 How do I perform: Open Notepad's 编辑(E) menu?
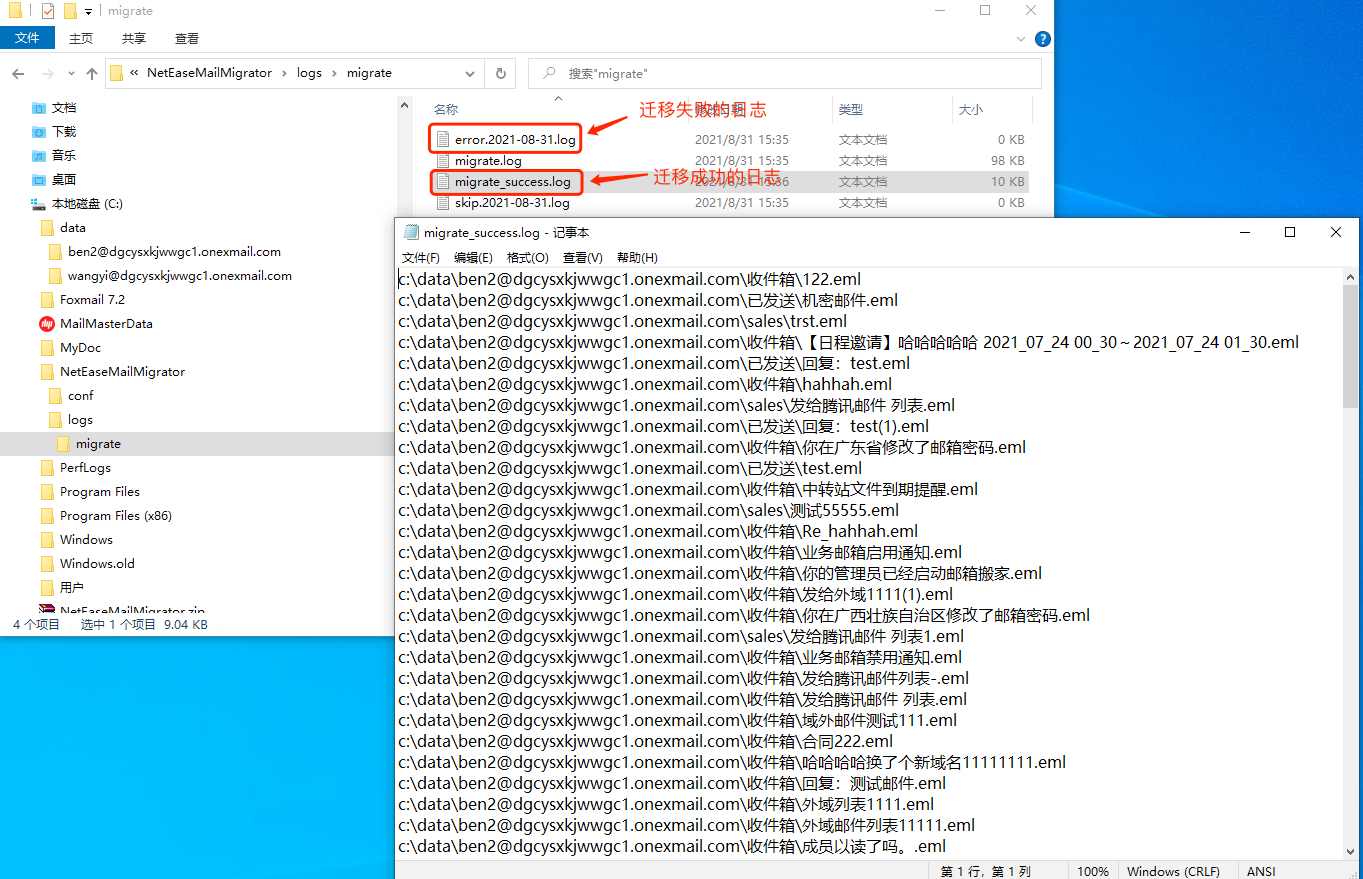pos(473,258)
